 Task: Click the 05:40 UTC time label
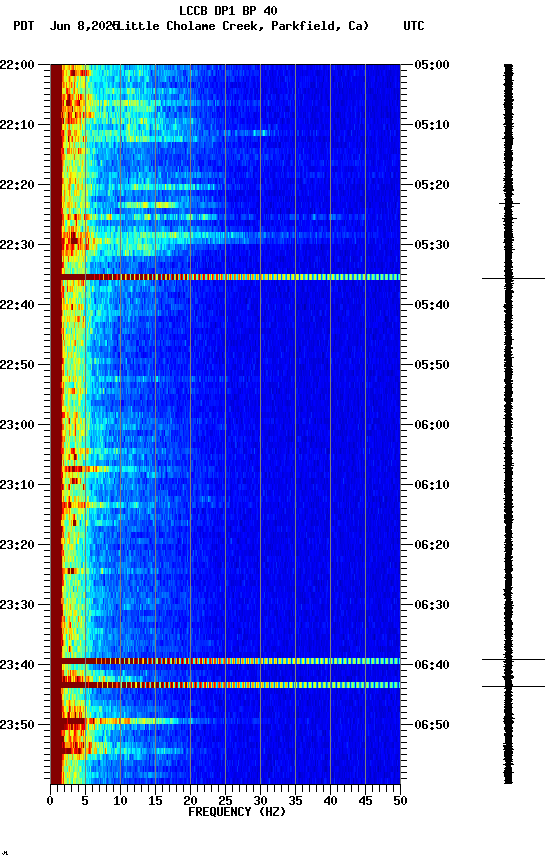point(432,305)
